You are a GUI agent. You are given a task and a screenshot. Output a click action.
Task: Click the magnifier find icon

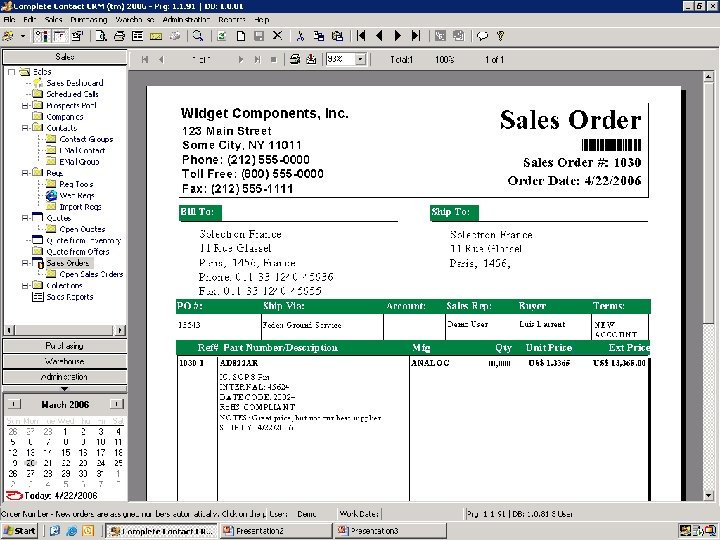pos(198,36)
